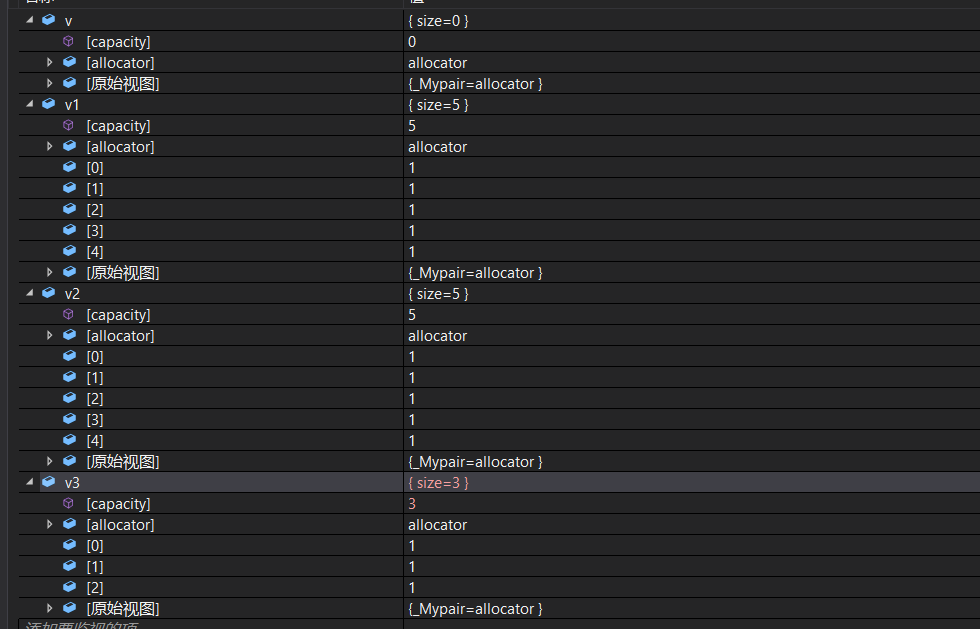
Task: Click value 1 of v2 element [3]
Action: pos(412,420)
